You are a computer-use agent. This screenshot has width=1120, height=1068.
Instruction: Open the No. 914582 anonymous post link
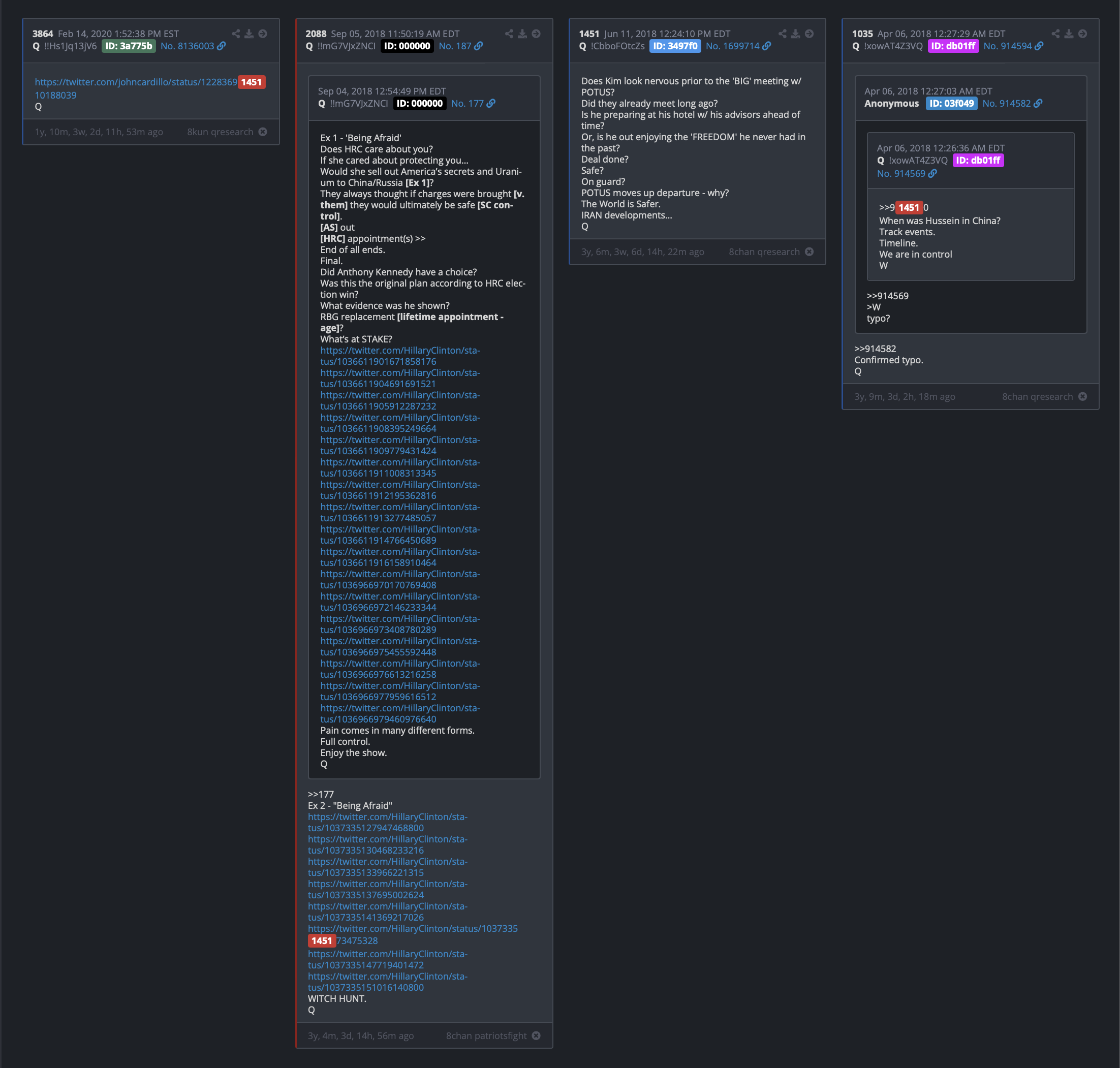pos(1007,103)
